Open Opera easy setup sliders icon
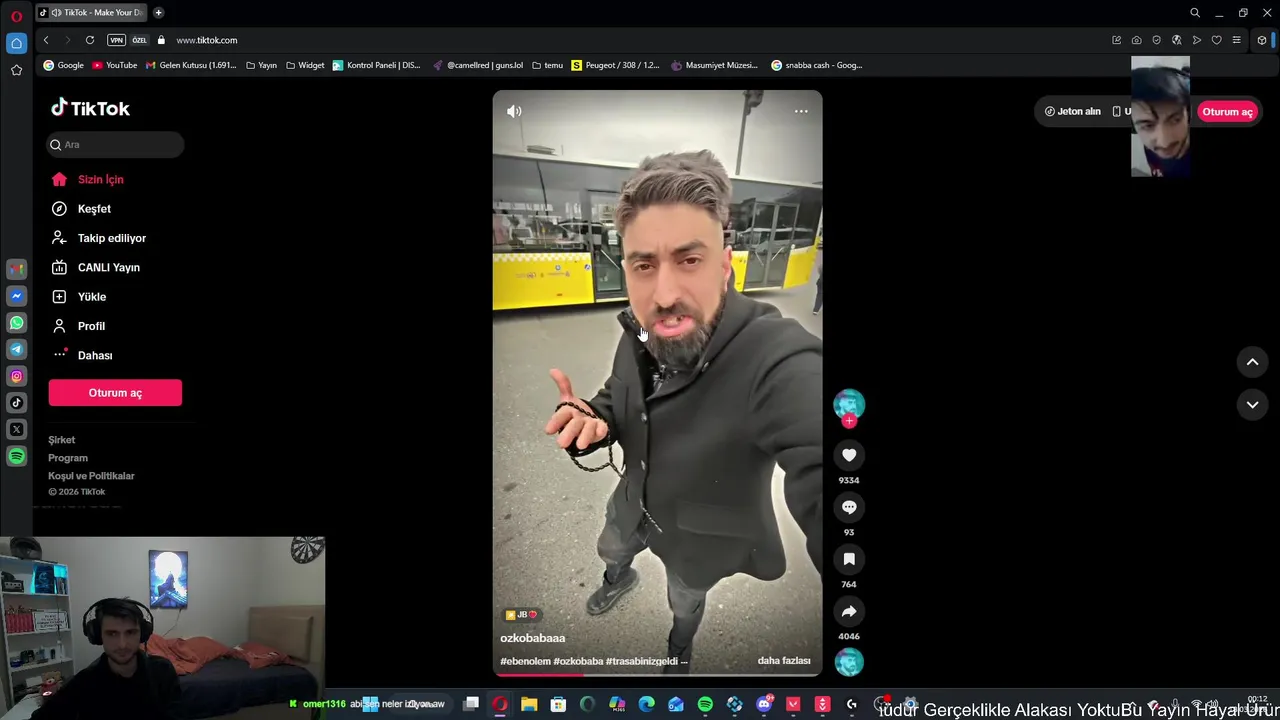1280x720 pixels. click(1236, 40)
